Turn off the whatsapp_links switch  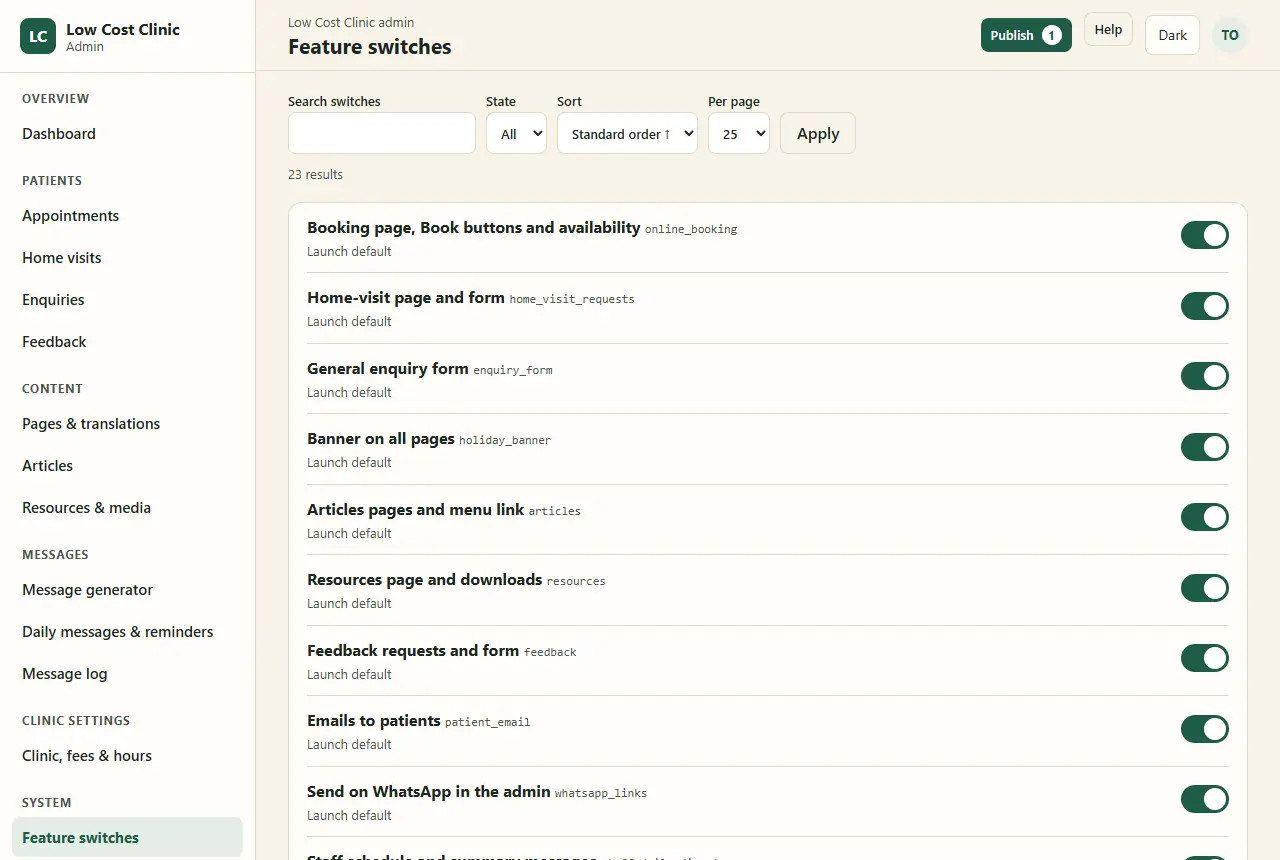pos(1205,799)
